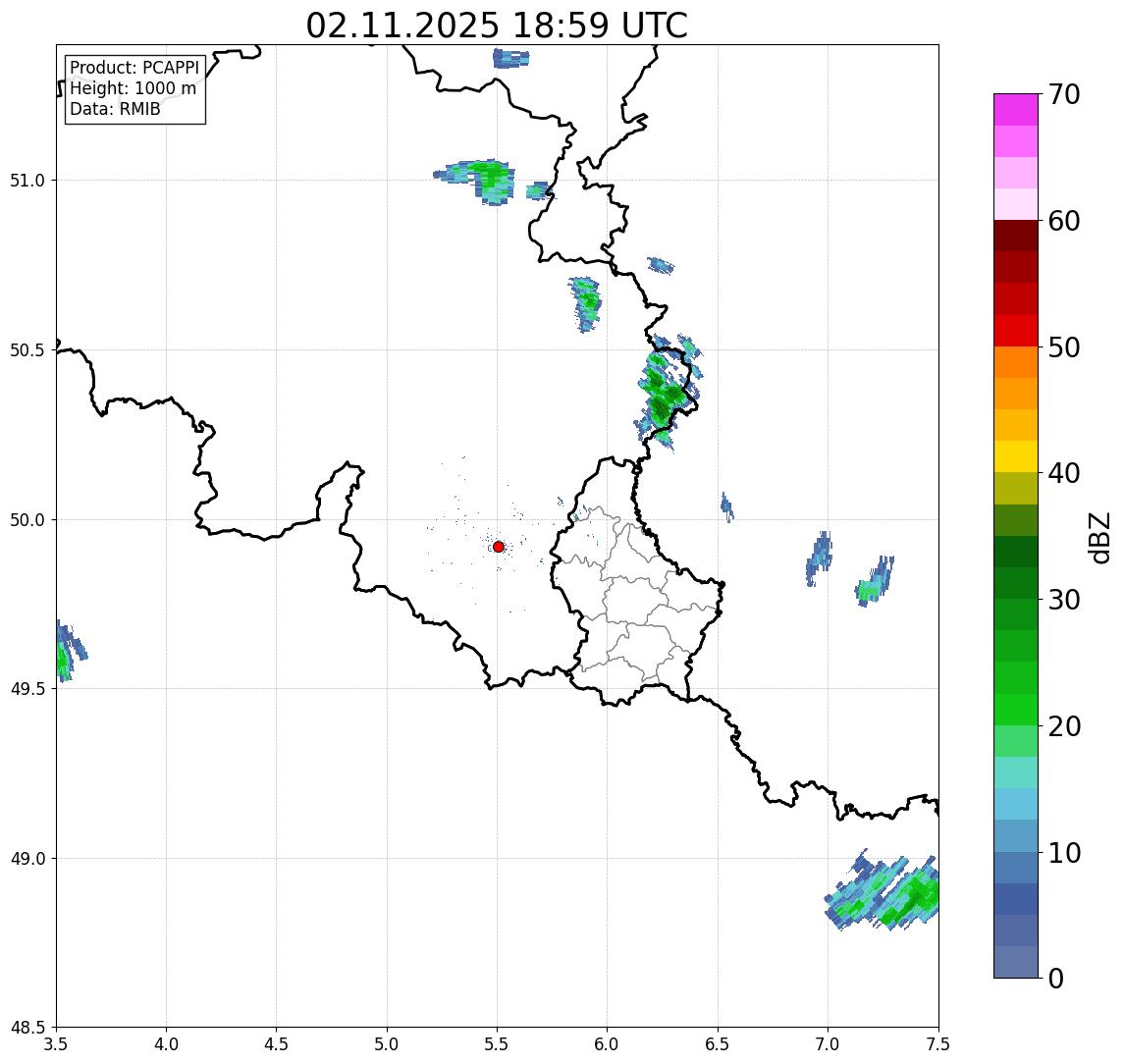Click the colorbar tick label 20
1124x1064 pixels.
point(1064,726)
